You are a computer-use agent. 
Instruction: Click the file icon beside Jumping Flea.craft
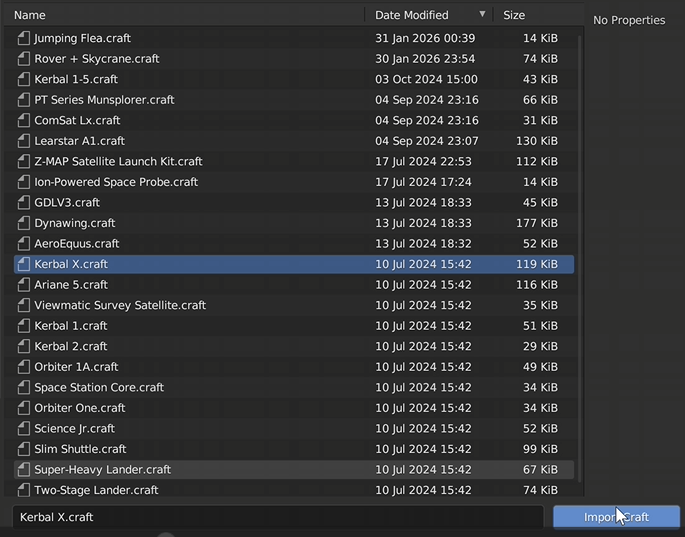coord(24,38)
